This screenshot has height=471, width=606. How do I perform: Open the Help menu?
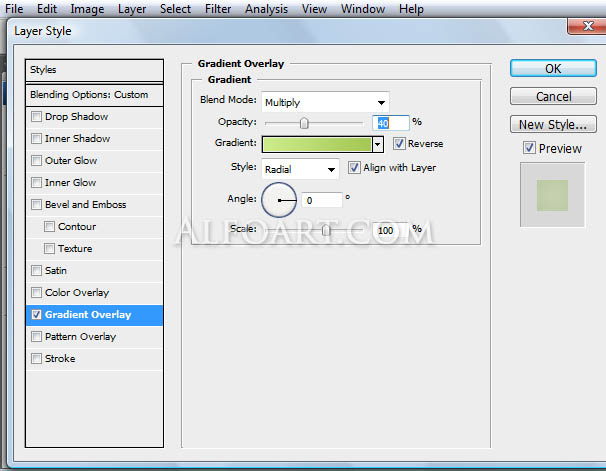click(411, 9)
